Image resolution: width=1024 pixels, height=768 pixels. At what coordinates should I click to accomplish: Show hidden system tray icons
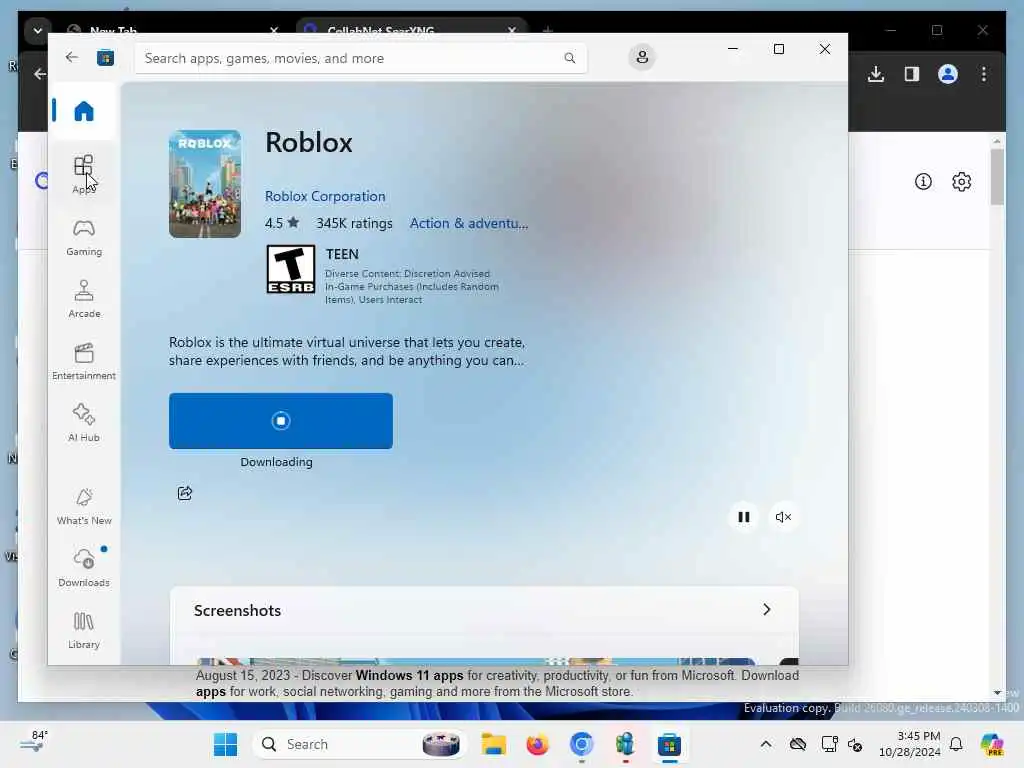[766, 744]
